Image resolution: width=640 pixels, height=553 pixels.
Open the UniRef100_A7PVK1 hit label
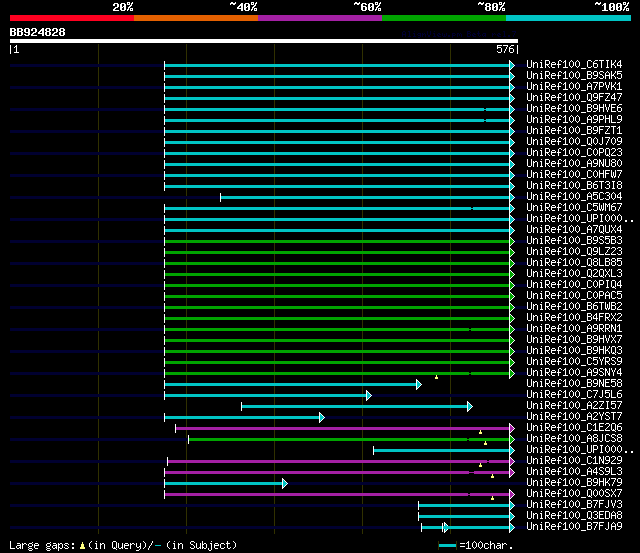pos(574,87)
